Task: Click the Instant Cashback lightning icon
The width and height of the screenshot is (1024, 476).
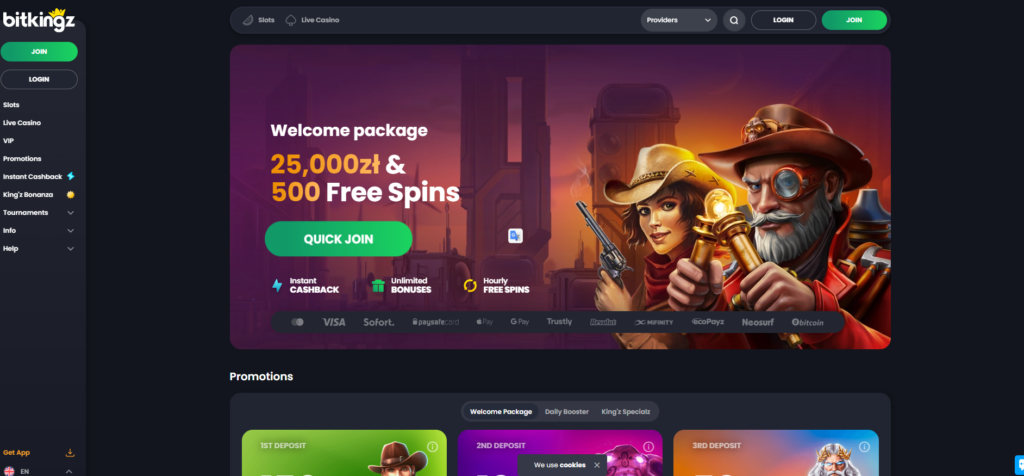Action: coord(71,176)
